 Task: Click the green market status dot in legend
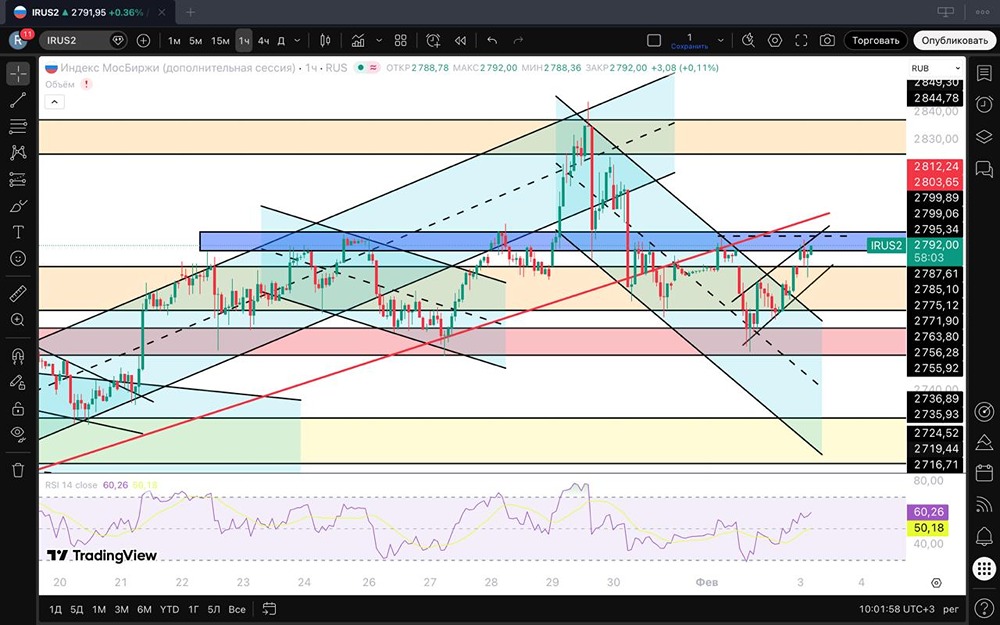pyautogui.click(x=361, y=68)
